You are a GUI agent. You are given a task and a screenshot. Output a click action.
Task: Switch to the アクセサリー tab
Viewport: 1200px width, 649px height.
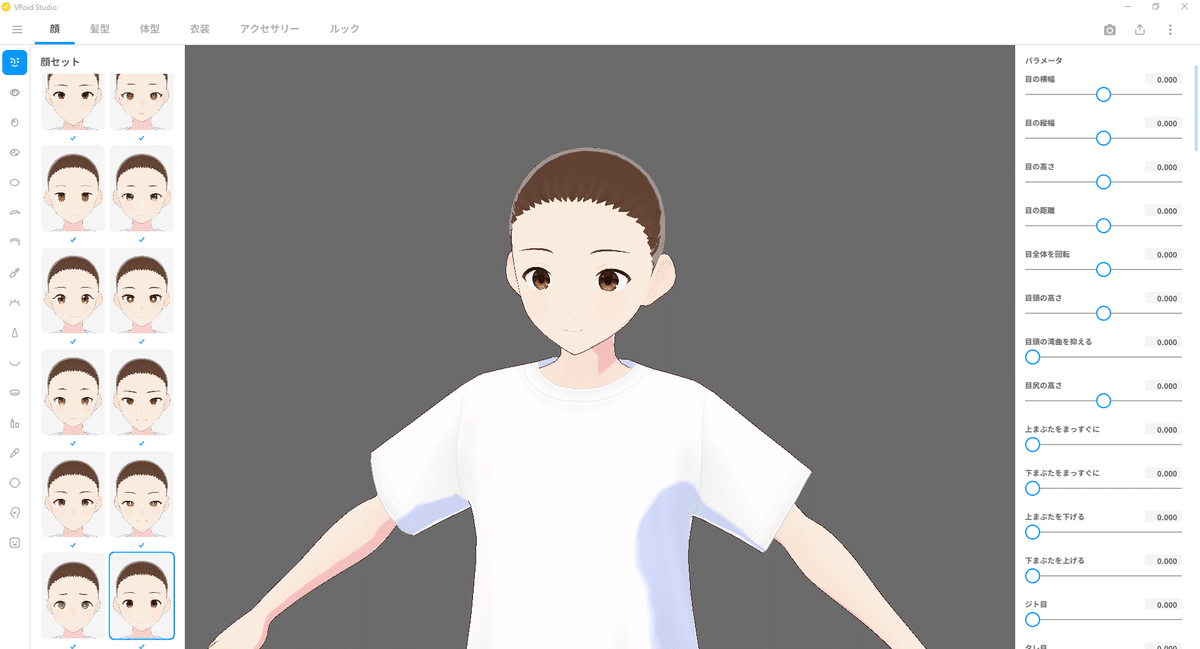click(x=269, y=29)
